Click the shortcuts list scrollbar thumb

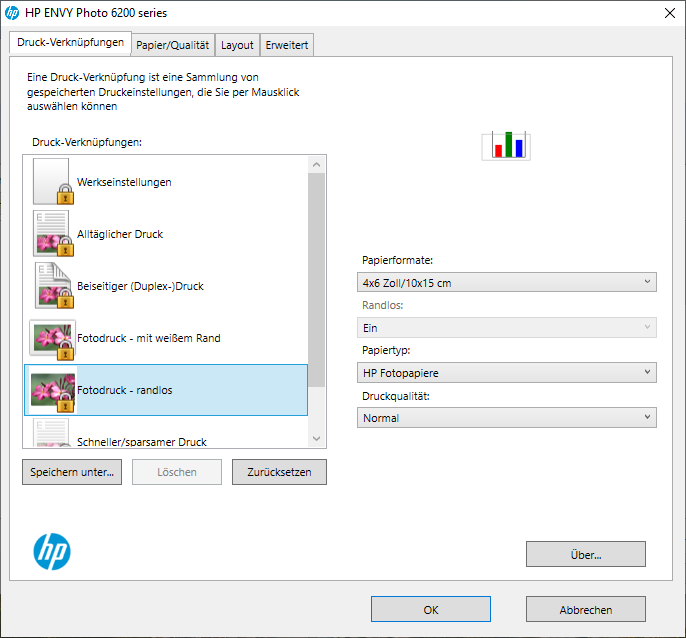coord(316,280)
